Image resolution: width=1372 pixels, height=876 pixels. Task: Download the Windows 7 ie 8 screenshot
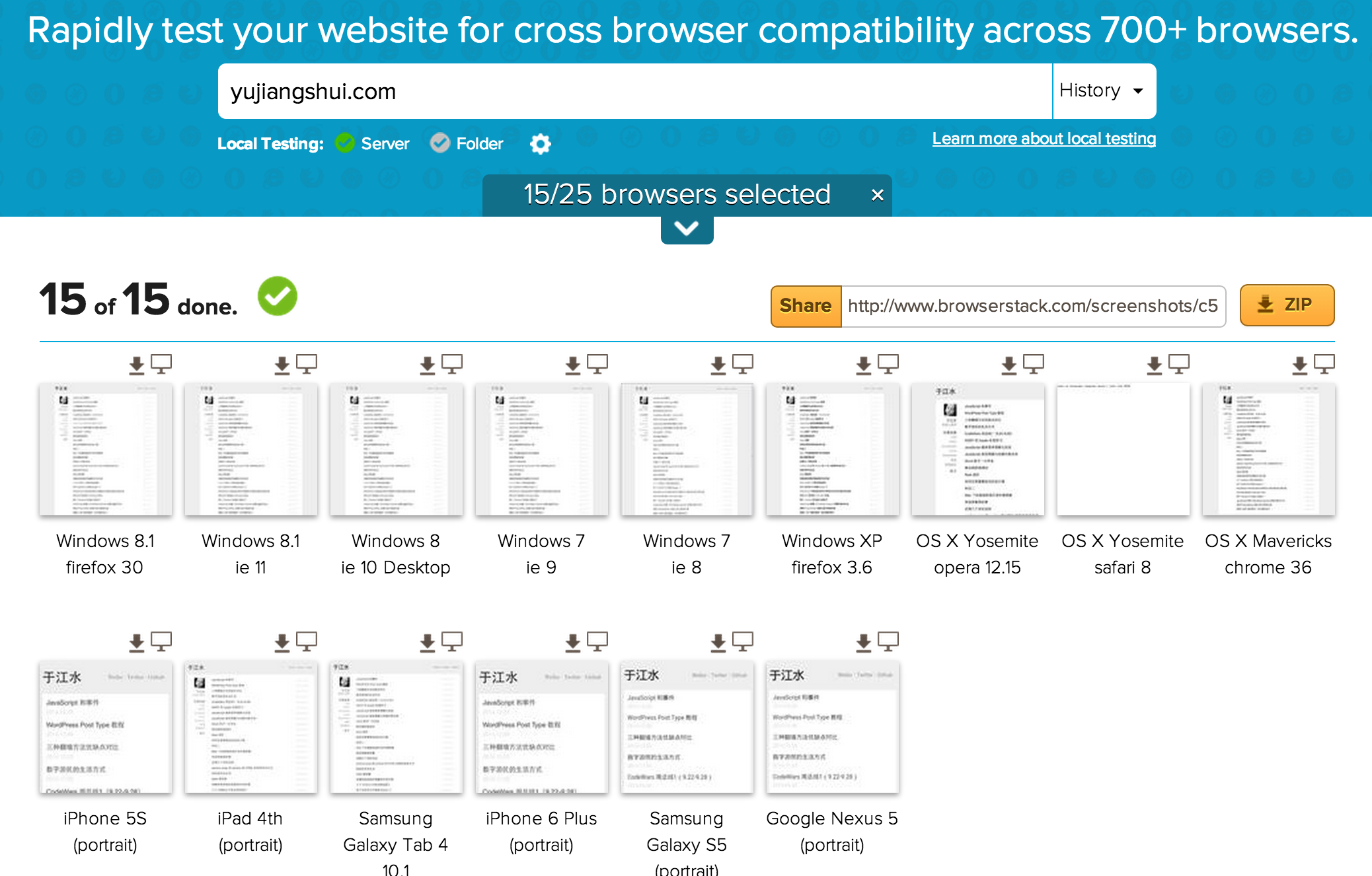coord(718,365)
